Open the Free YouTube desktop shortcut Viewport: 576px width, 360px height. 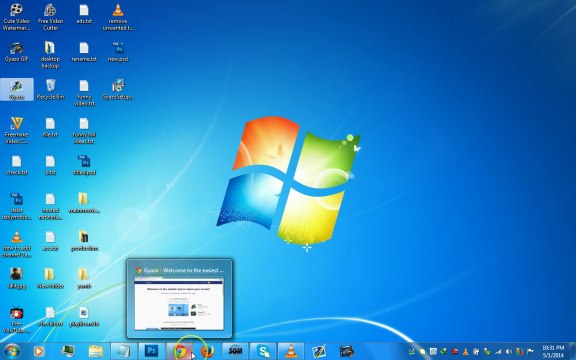(17, 320)
